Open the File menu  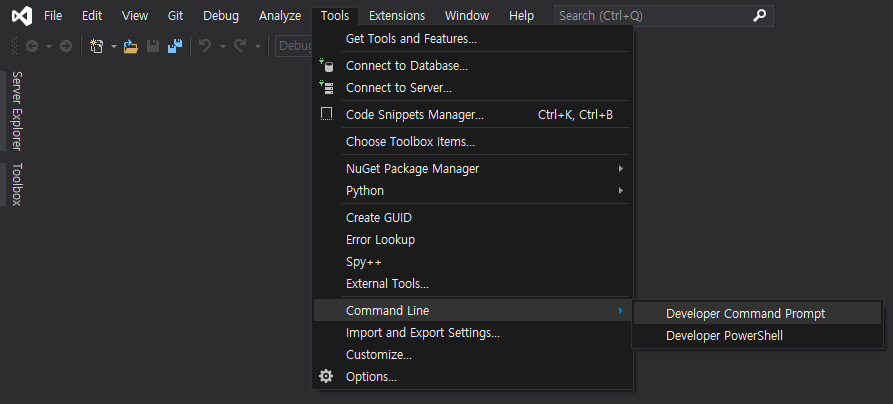tap(53, 16)
